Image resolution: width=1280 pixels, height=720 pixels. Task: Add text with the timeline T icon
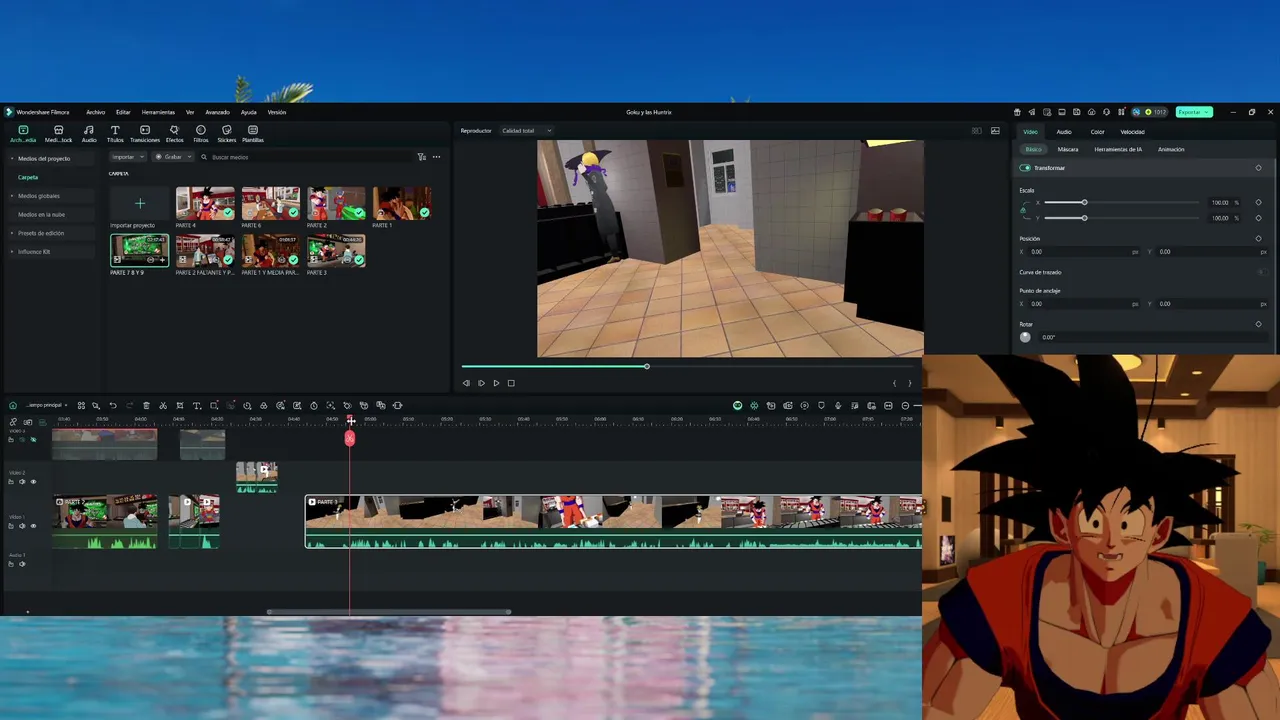pyautogui.click(x=197, y=405)
